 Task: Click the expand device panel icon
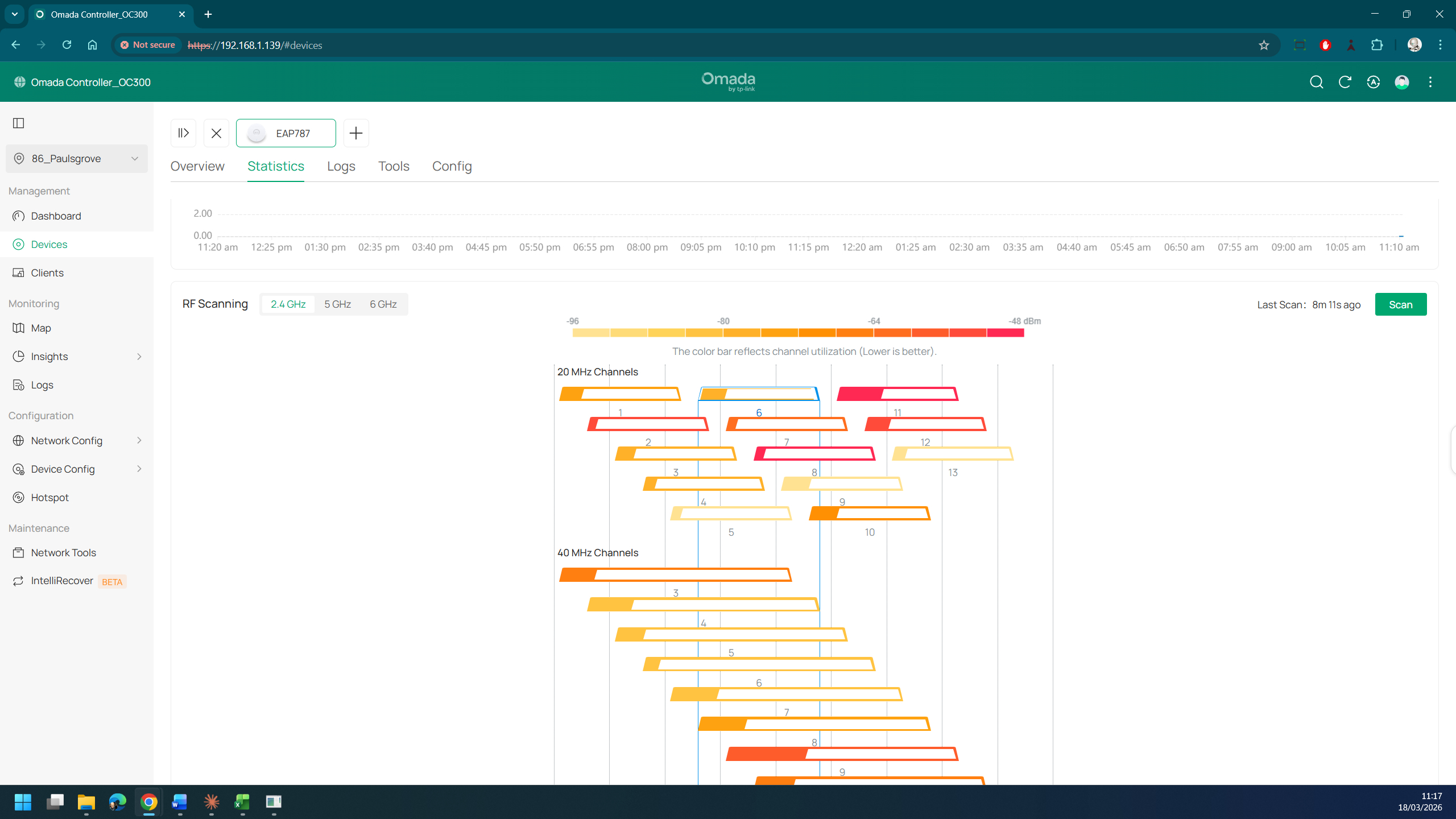pos(183,133)
